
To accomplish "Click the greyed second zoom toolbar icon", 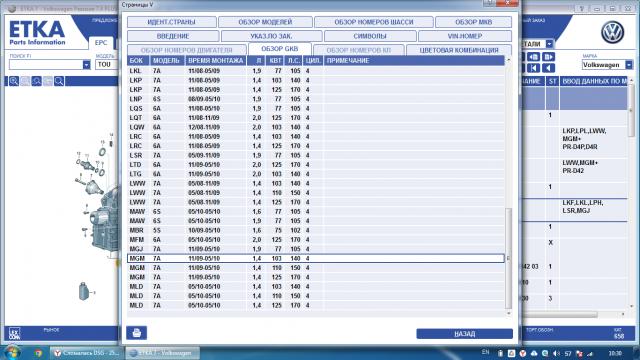I will click(25, 81).
